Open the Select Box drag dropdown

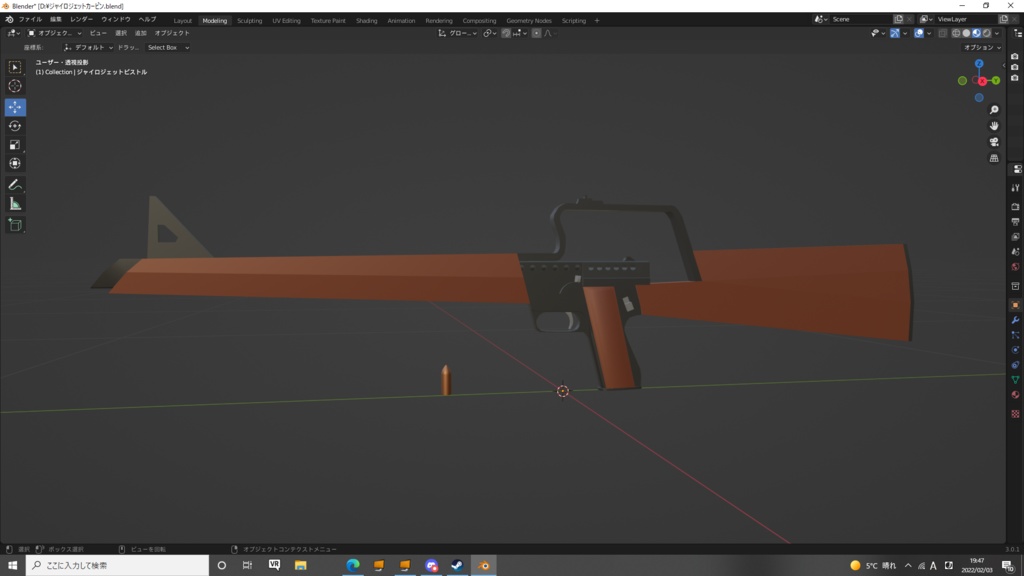pos(168,48)
